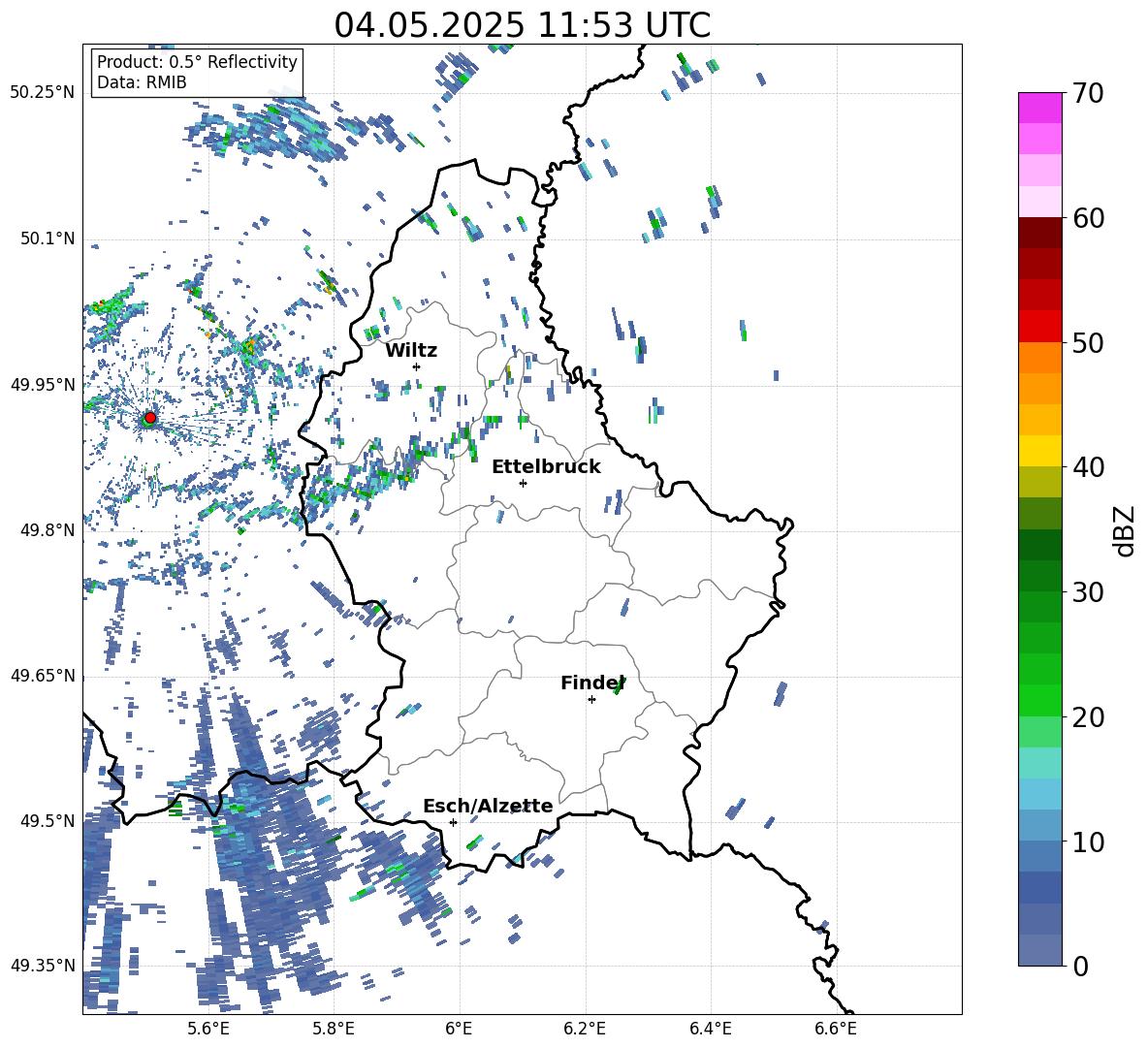
Task: Click the 49.65°N latitude label
Action: point(43,675)
